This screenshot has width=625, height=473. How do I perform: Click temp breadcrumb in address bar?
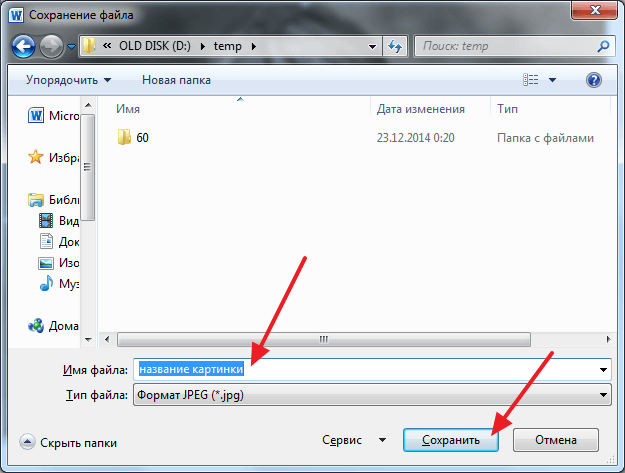point(228,46)
